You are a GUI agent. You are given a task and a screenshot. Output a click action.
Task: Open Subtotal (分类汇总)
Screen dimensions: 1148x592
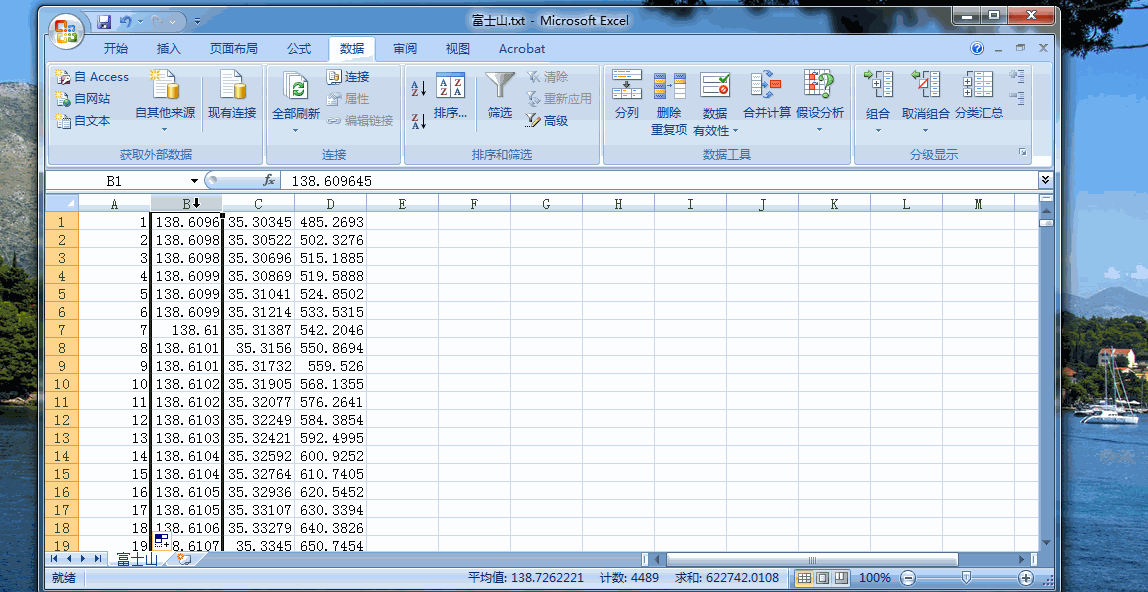[979, 94]
